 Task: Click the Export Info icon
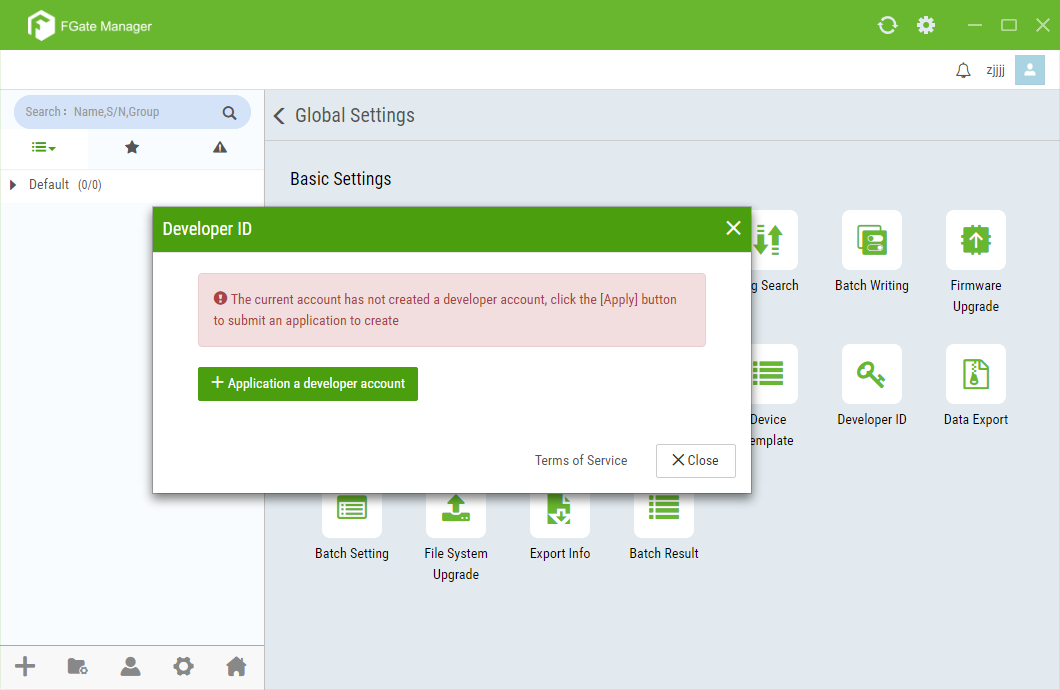click(x=559, y=510)
